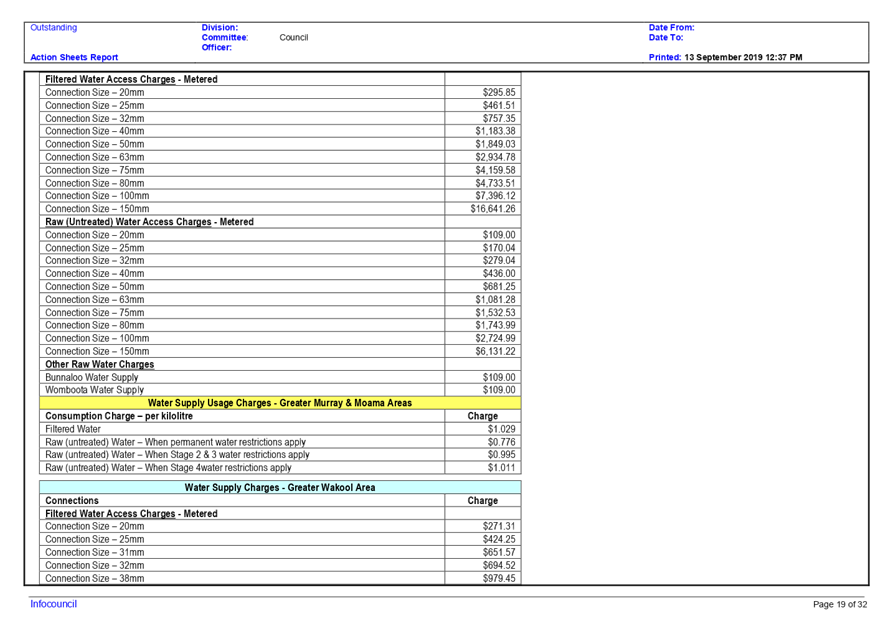Select the $170.04 charge cell
Viewport: 893px width, 626px height.
[483, 248]
